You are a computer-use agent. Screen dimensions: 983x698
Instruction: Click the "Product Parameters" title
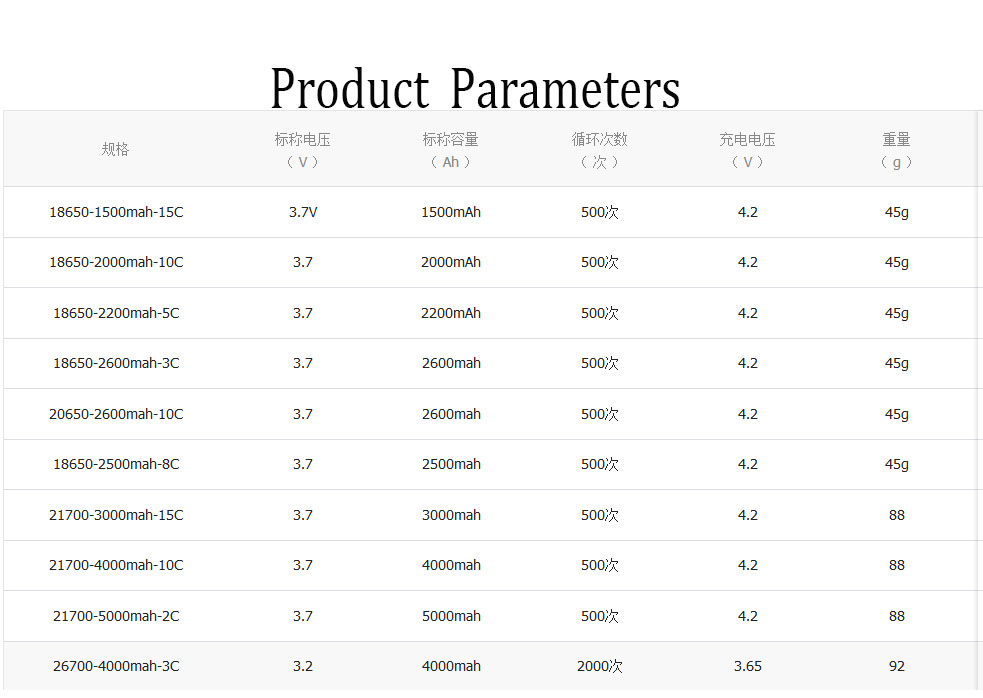475,89
